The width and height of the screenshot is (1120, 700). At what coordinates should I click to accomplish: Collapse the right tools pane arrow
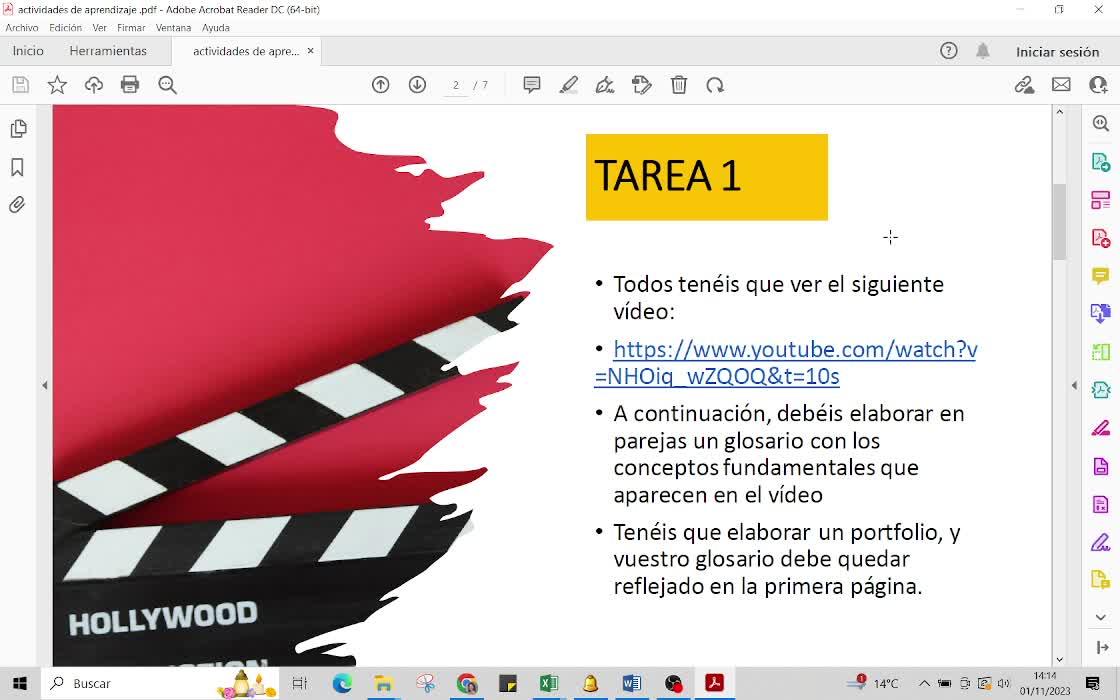click(1074, 385)
